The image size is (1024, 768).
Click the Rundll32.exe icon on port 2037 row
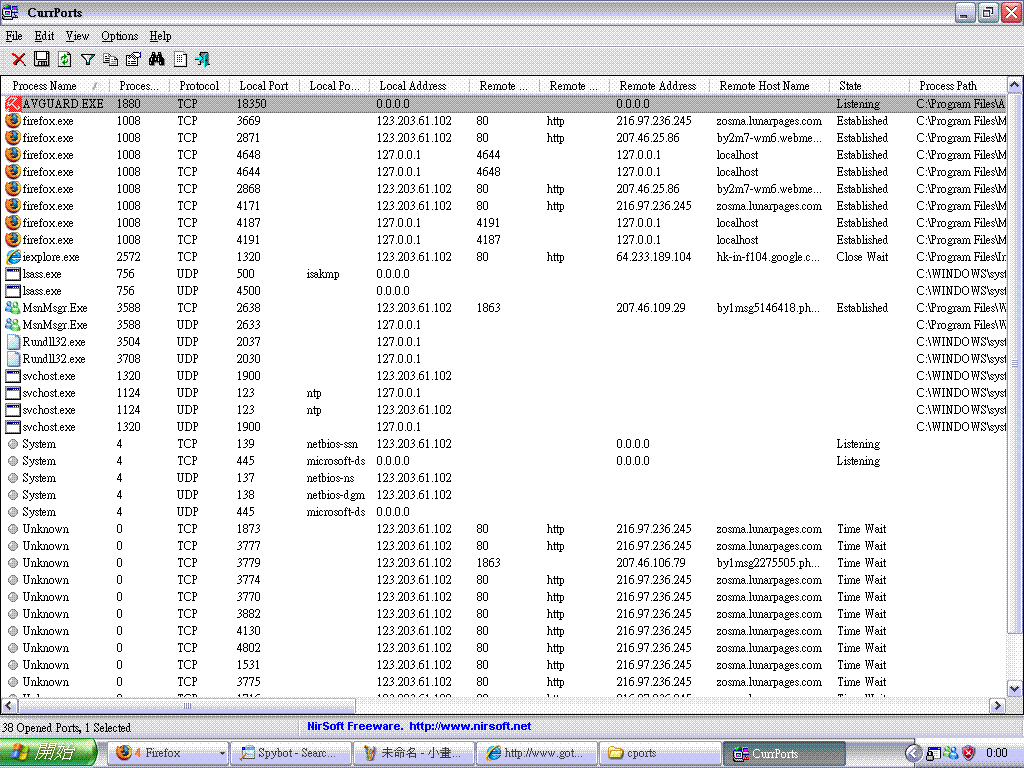[x=12, y=342]
